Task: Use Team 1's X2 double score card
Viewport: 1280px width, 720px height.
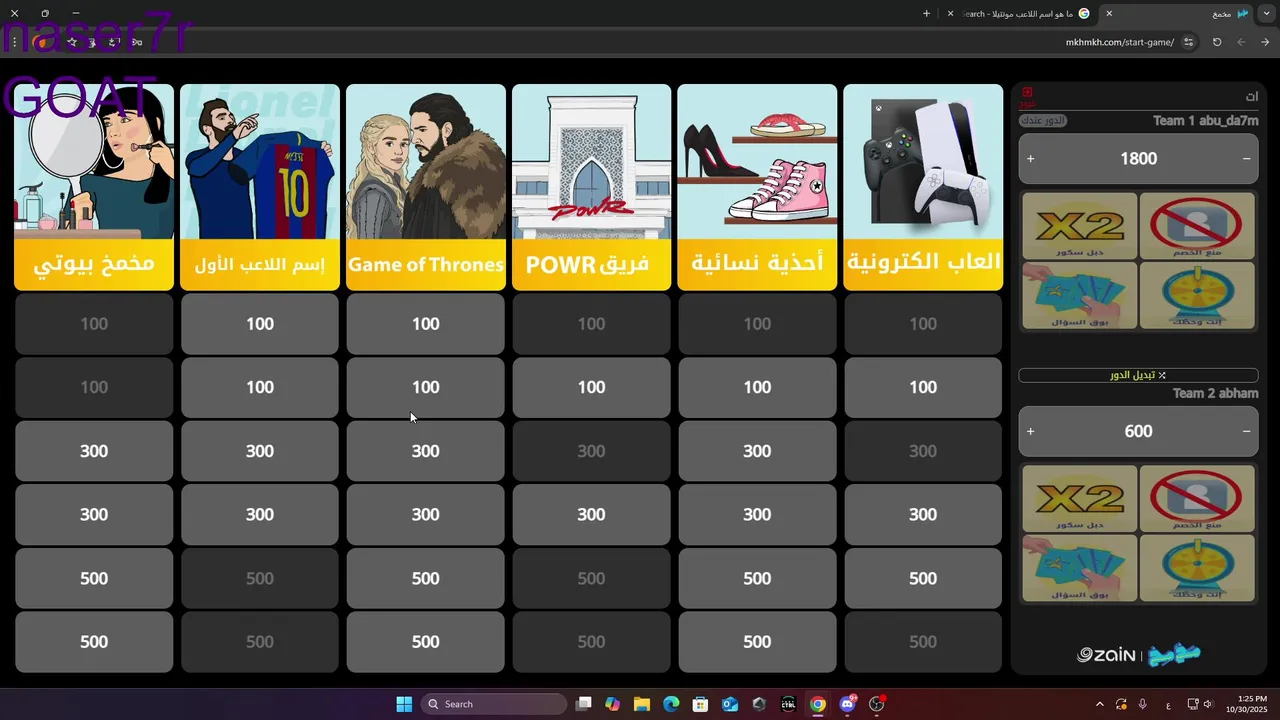Action: click(1080, 226)
